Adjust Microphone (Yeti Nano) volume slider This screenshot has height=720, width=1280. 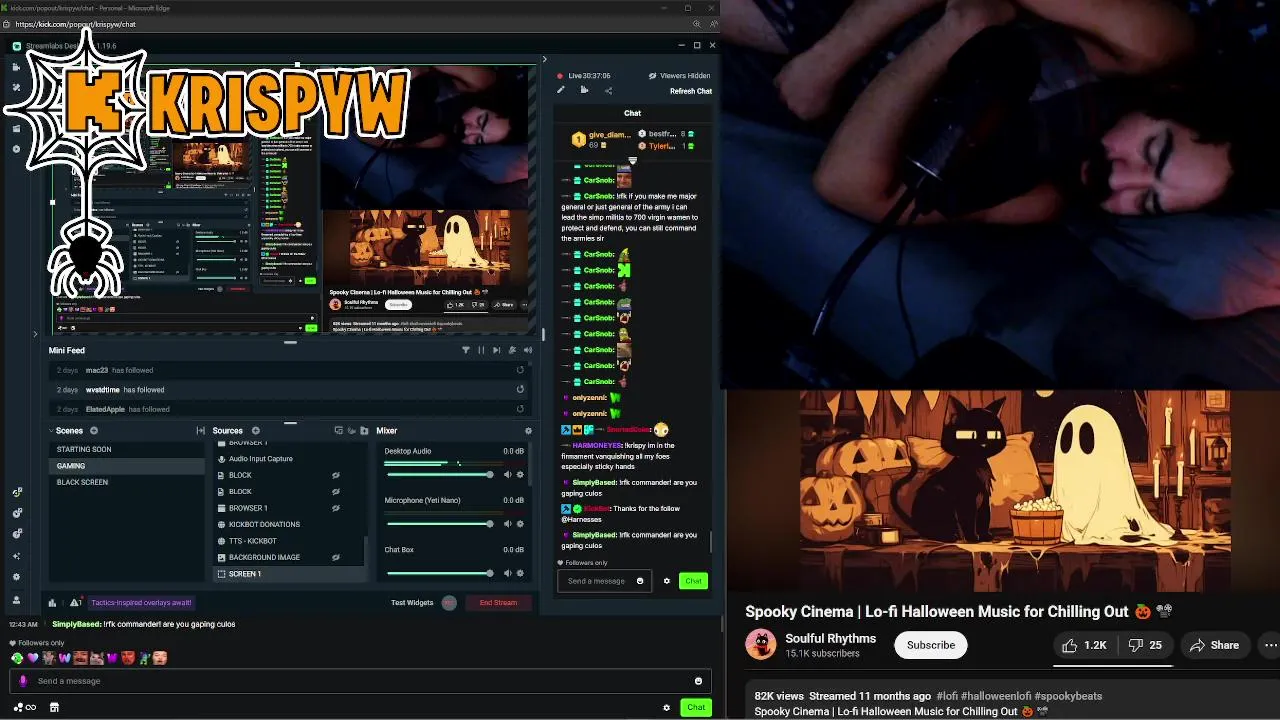pyautogui.click(x=439, y=524)
